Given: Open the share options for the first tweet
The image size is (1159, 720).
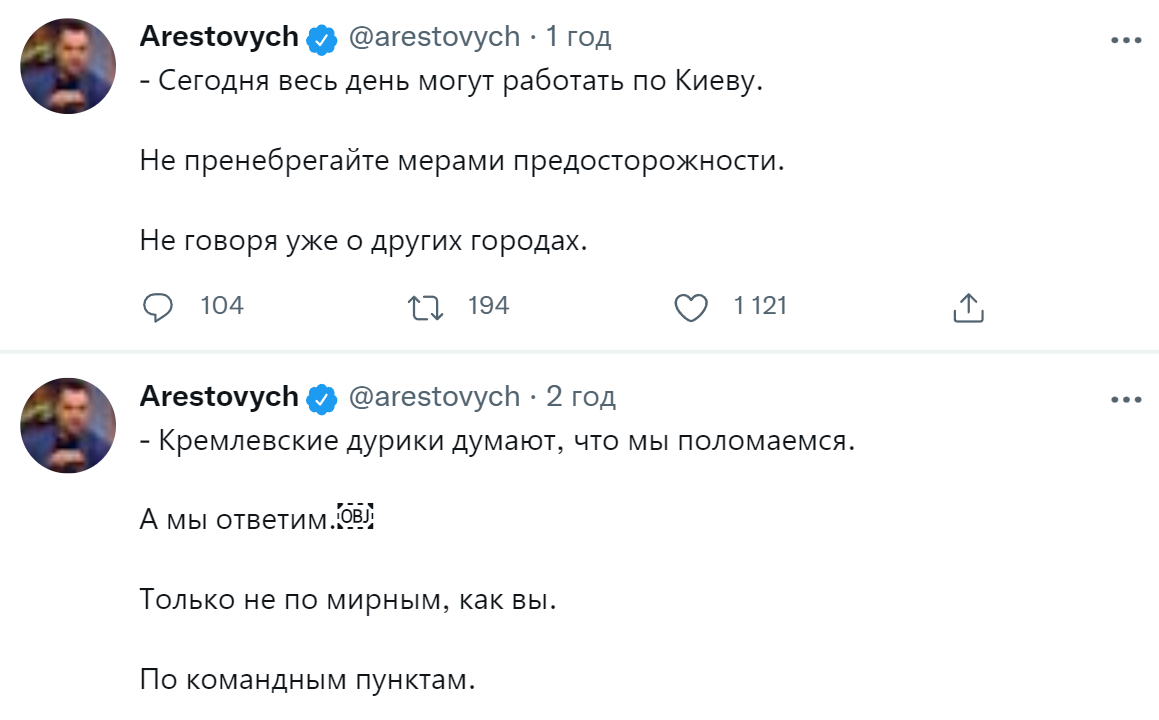Looking at the screenshot, I should (x=968, y=307).
